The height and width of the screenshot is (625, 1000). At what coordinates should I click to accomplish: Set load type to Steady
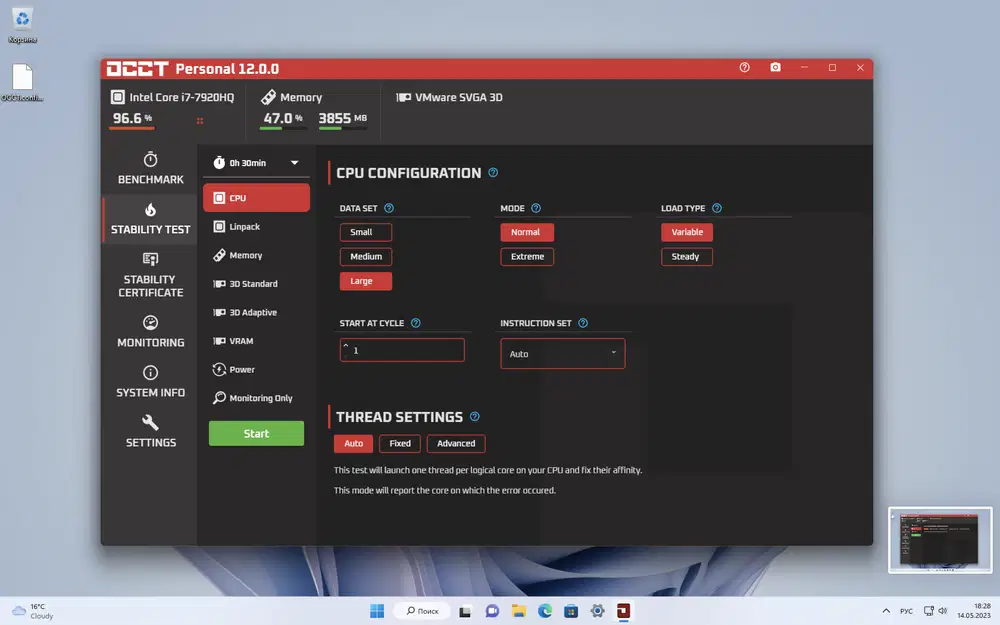click(x=687, y=256)
